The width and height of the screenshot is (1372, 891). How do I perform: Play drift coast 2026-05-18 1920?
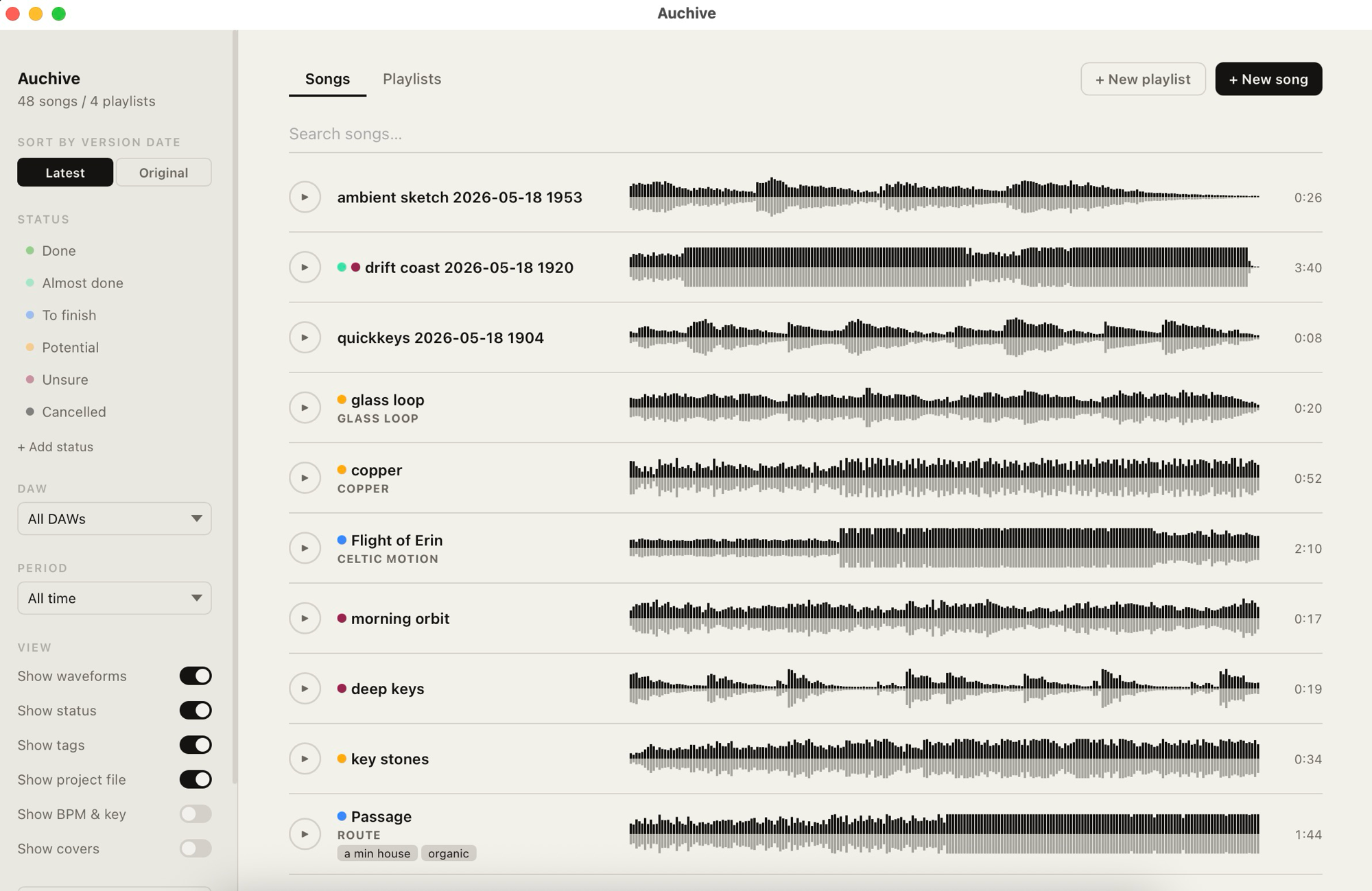coord(305,268)
